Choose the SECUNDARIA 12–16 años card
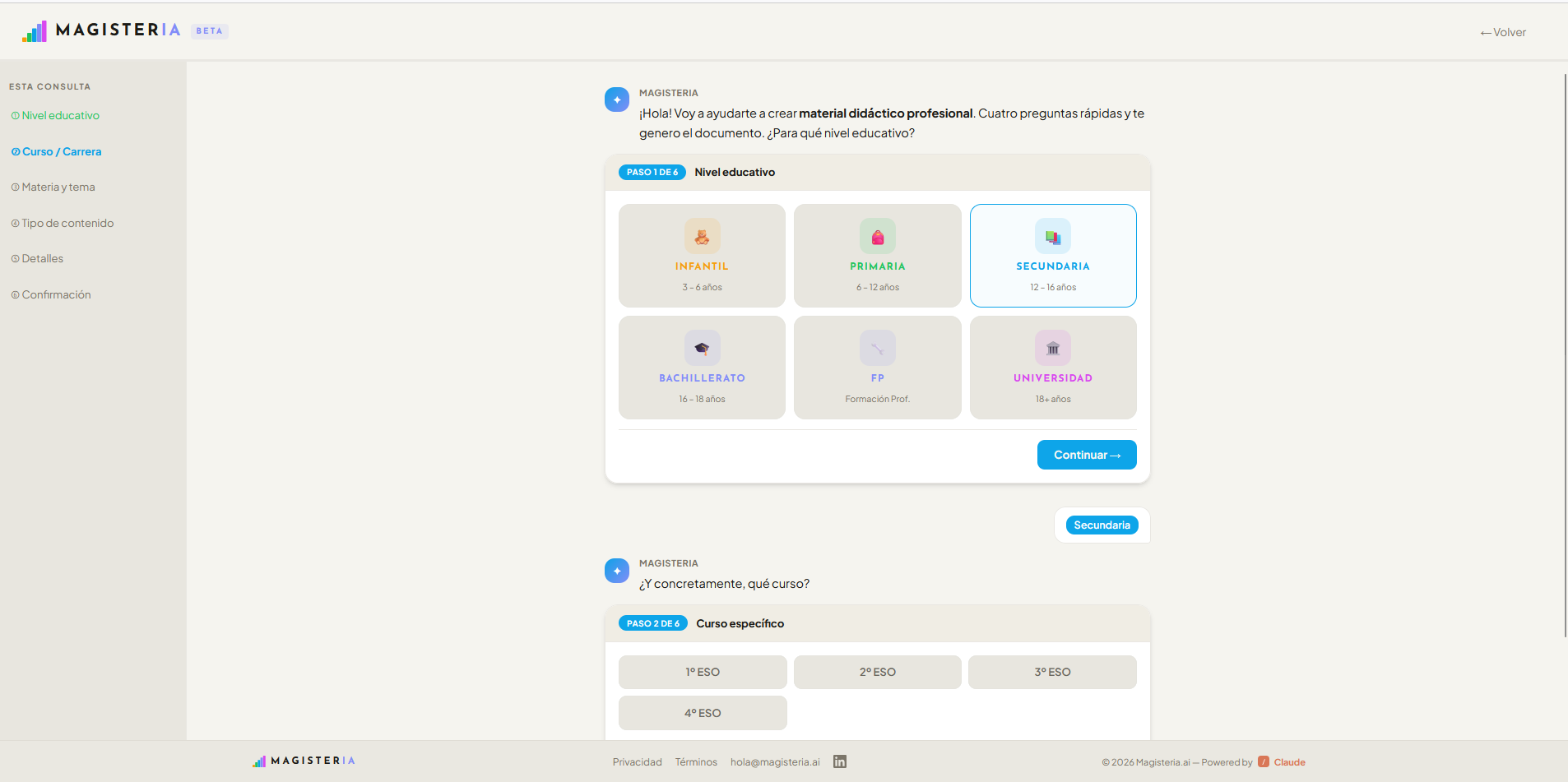The image size is (1568, 782). click(1053, 256)
